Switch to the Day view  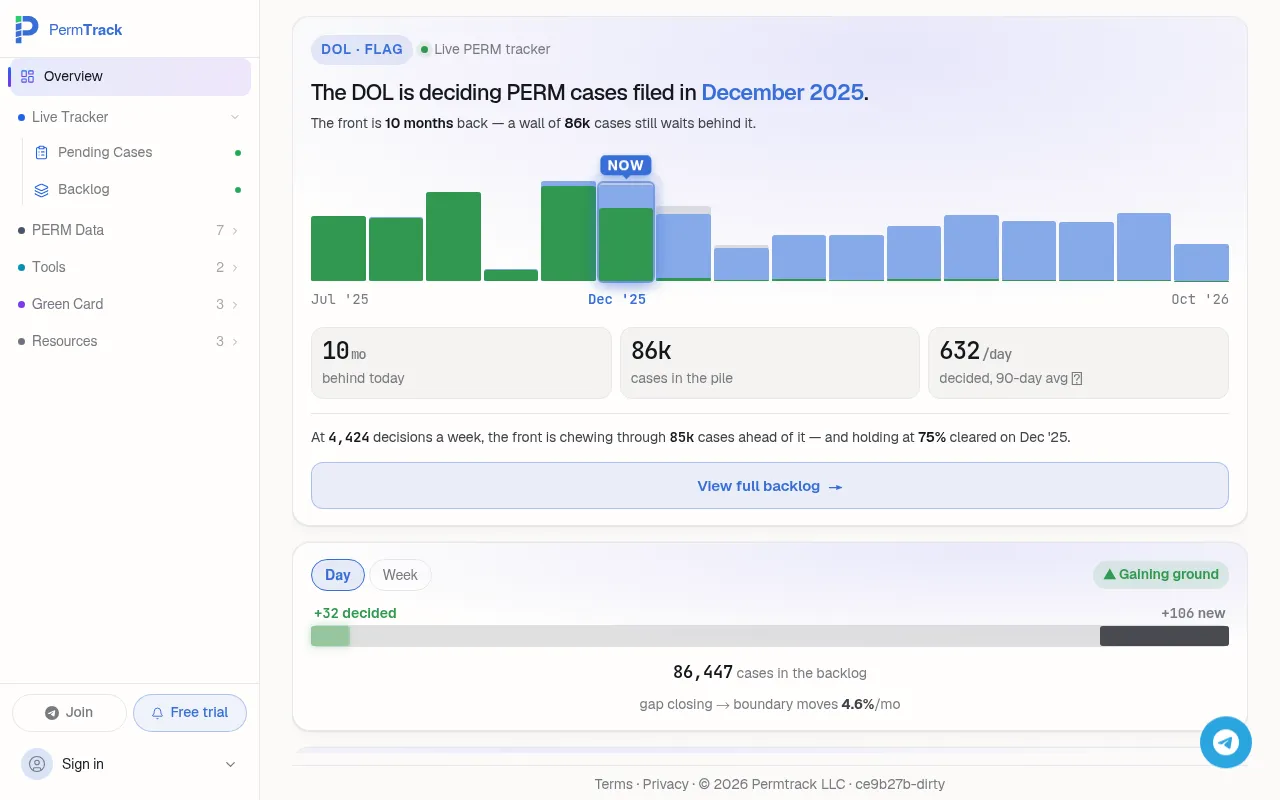[338, 575]
